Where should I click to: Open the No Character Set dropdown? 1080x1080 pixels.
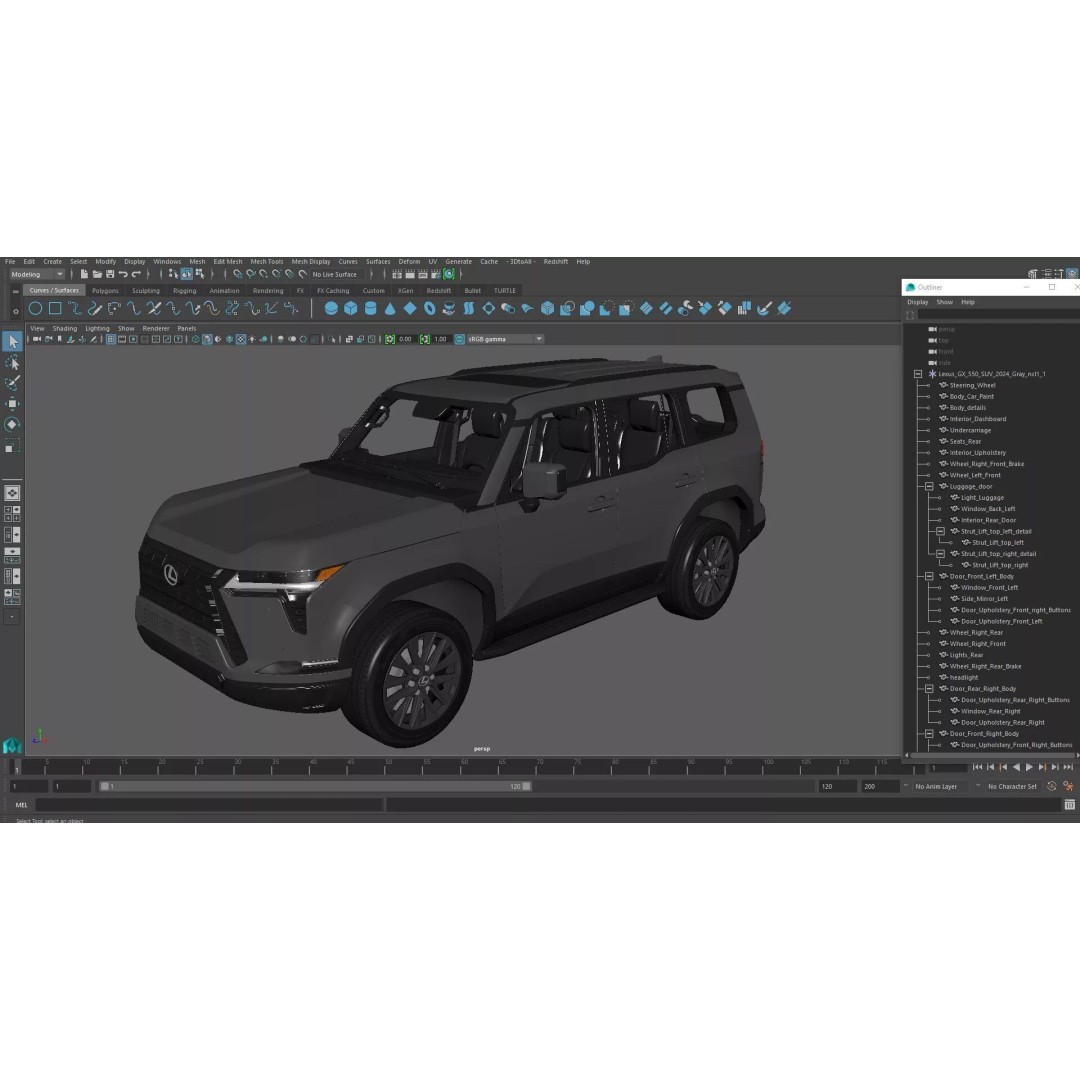(1012, 786)
